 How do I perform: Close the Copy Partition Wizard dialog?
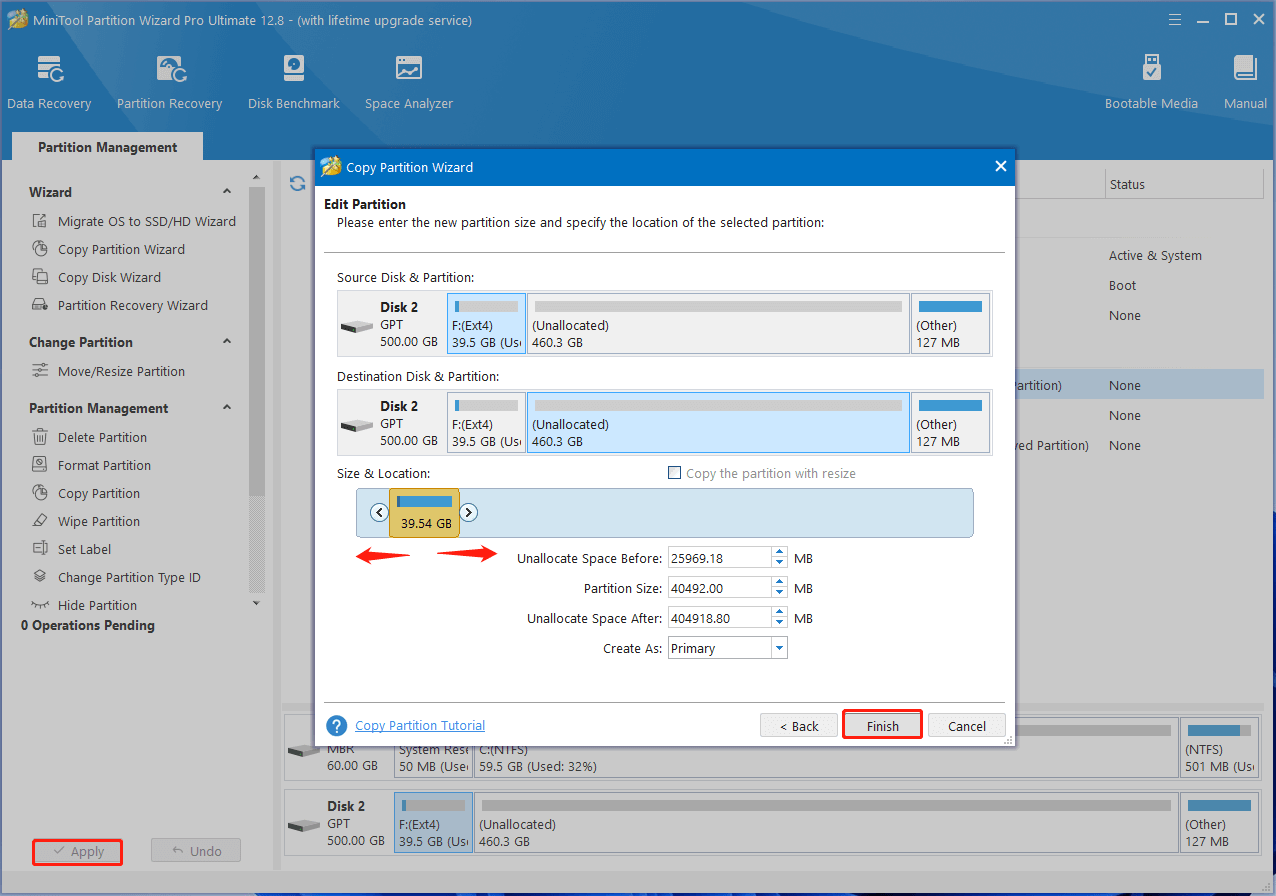pyautogui.click(x=1000, y=167)
